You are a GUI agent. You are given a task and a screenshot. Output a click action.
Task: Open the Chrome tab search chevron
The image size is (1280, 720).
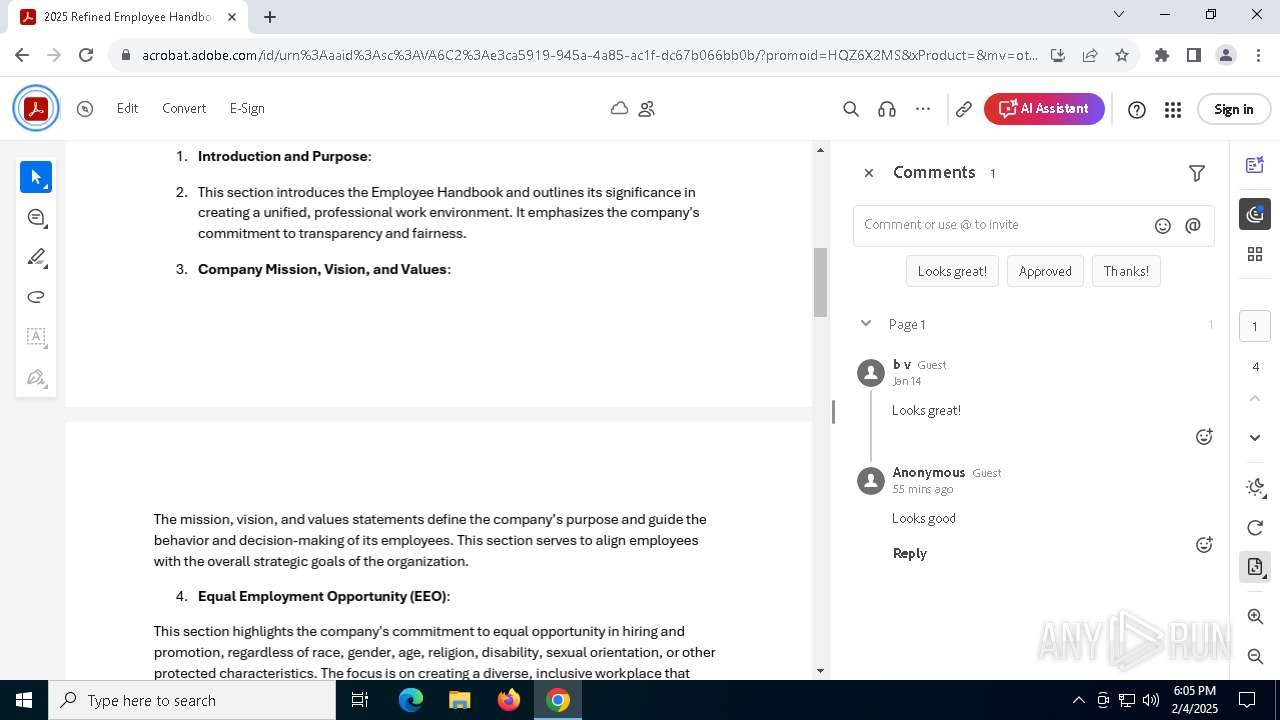[1119, 15]
